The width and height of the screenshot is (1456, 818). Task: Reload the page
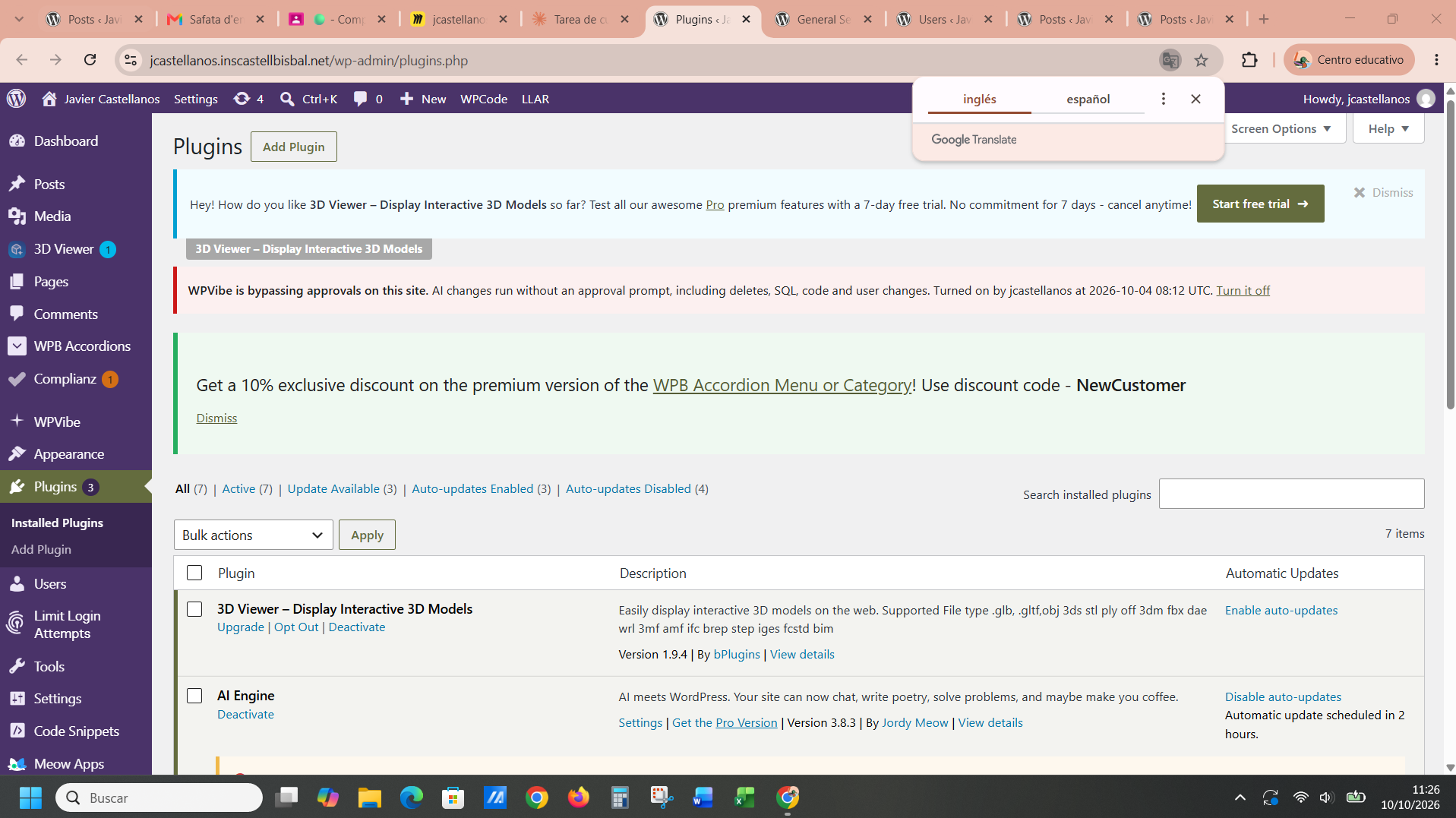point(90,60)
